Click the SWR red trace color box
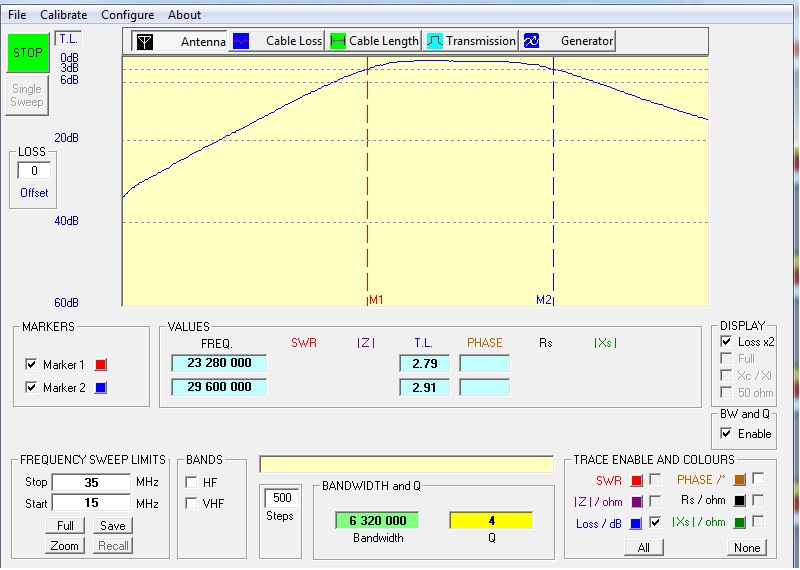Screen dimensions: 800x570 (636, 481)
